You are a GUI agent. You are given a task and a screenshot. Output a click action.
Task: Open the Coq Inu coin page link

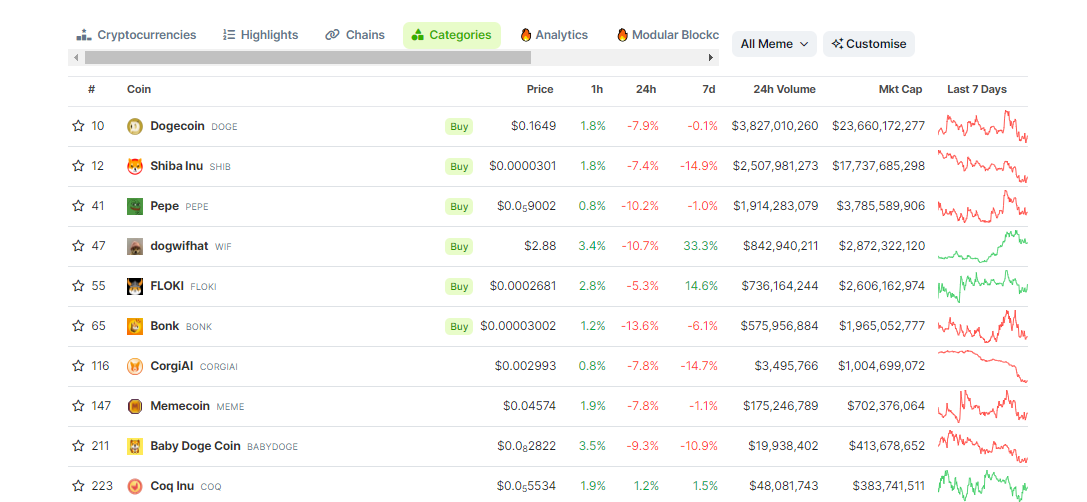186,486
